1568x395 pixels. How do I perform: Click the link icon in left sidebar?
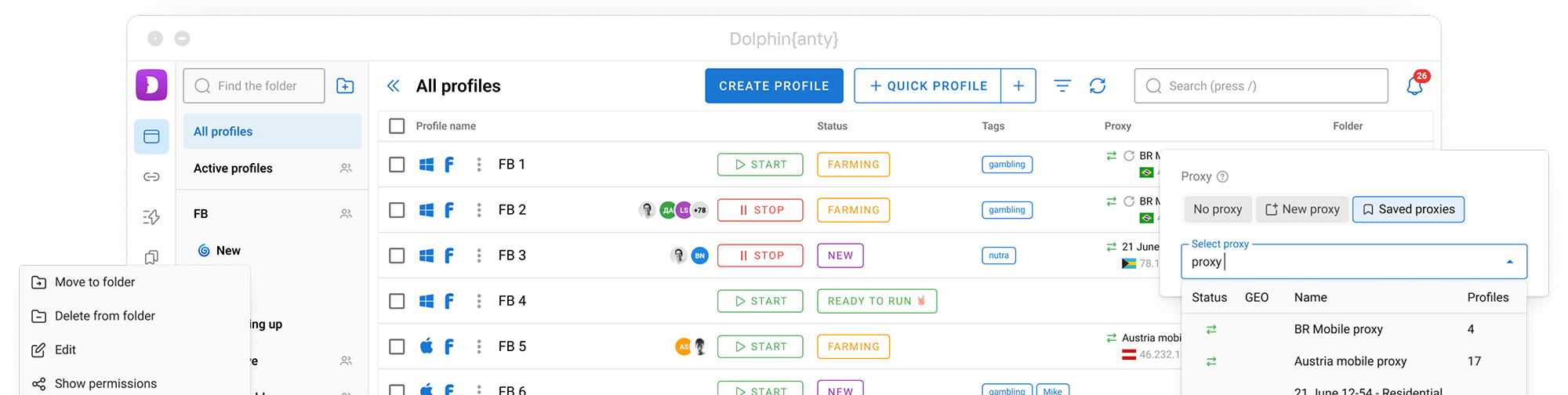coord(151,177)
